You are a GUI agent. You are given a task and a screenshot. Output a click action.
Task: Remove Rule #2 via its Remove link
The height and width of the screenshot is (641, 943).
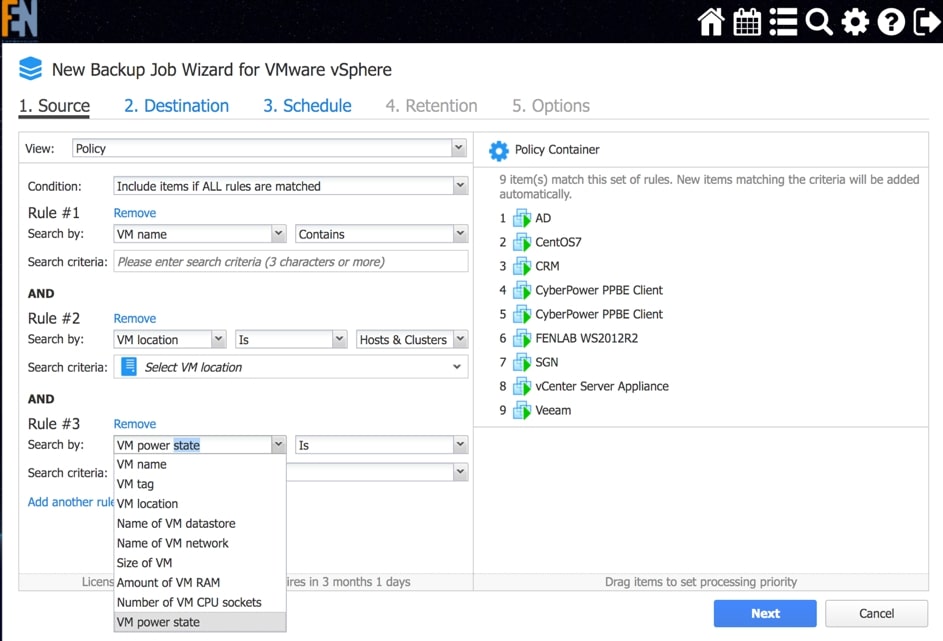click(x=135, y=318)
